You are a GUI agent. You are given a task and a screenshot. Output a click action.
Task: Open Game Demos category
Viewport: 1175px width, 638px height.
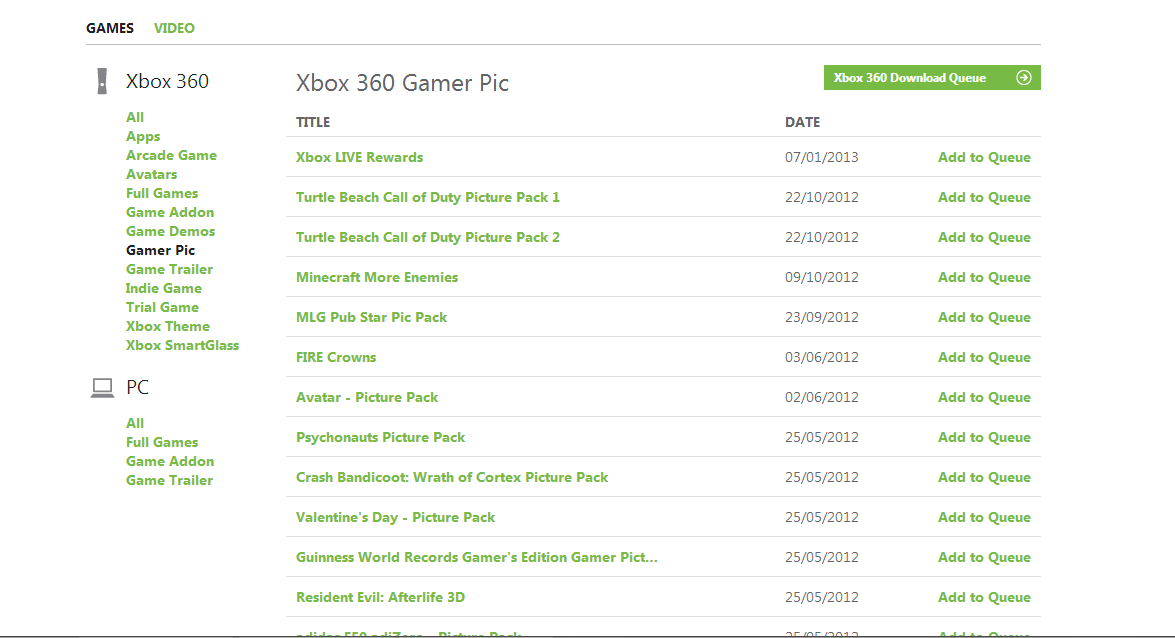[x=170, y=231]
